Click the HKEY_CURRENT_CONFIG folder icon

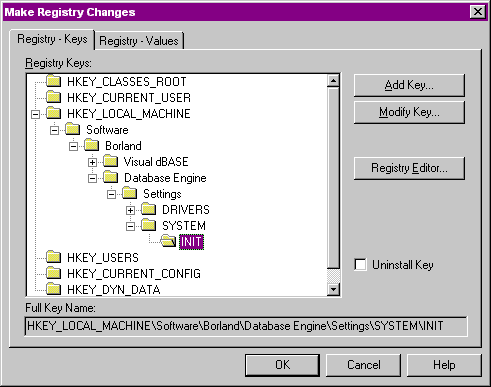(53, 273)
